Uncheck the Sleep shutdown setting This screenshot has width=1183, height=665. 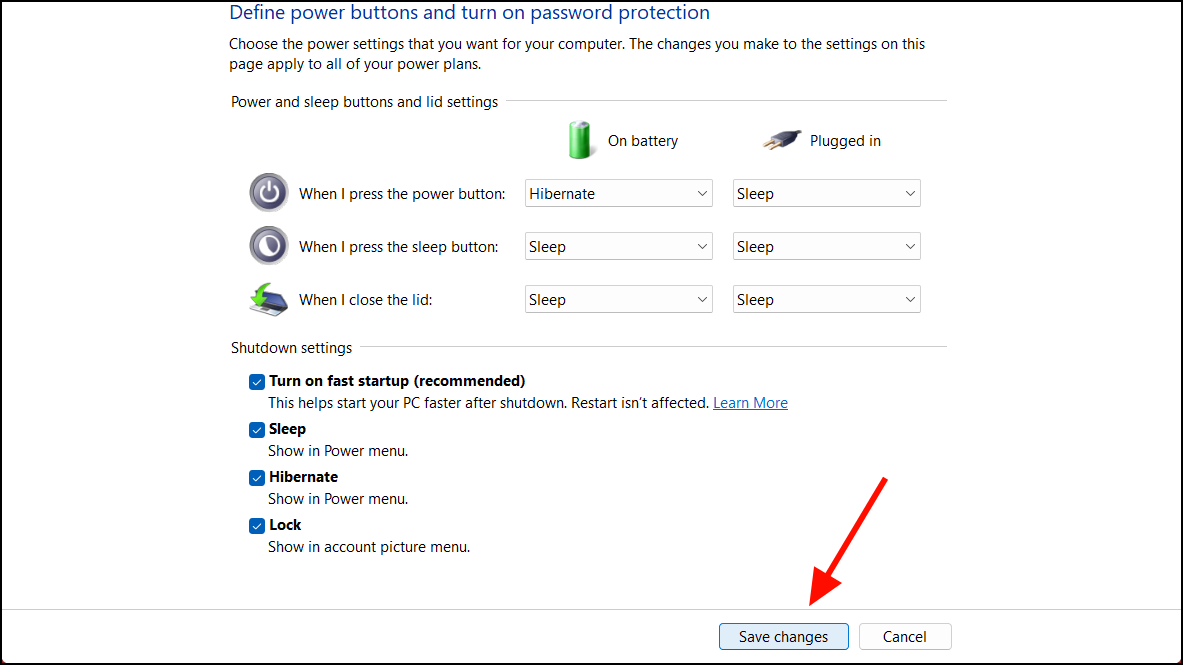(257, 429)
